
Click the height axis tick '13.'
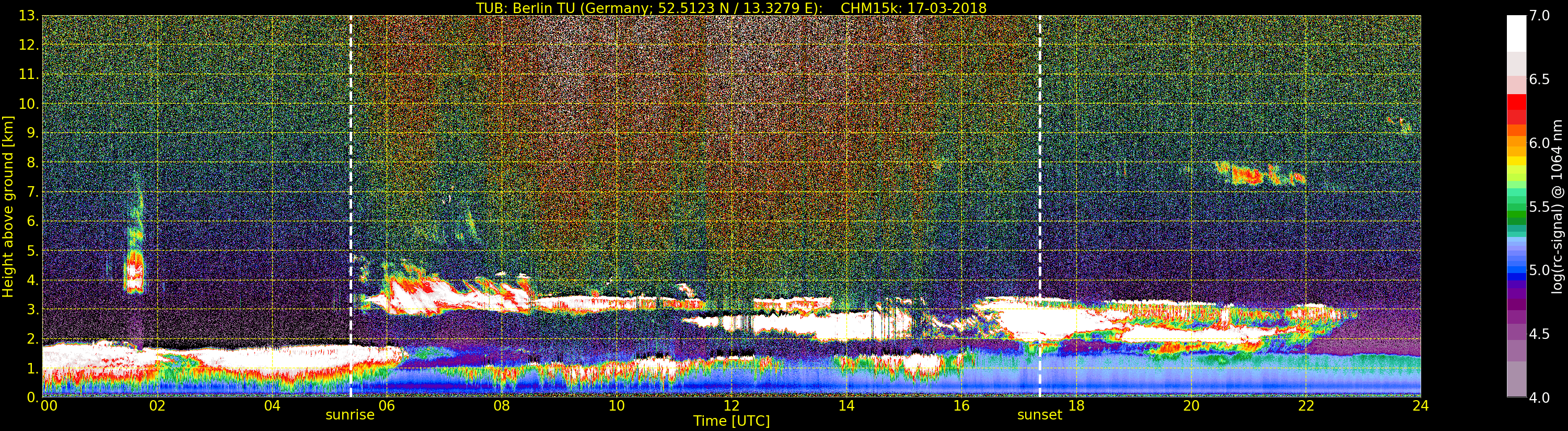tap(29, 16)
